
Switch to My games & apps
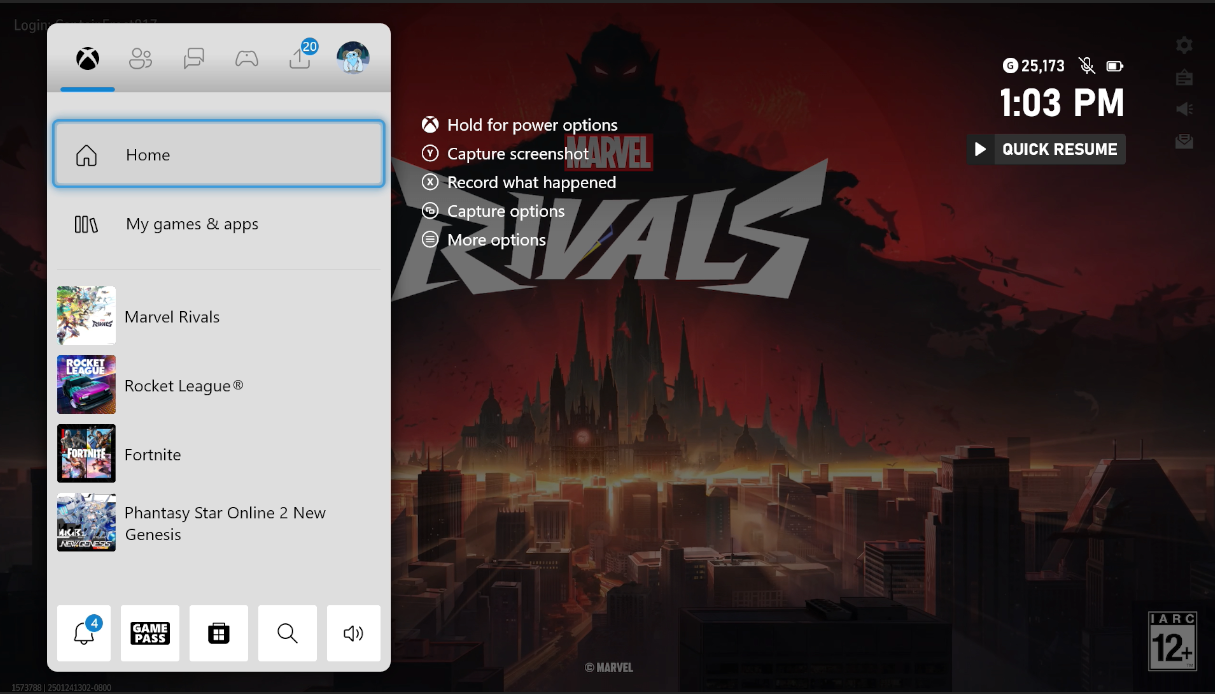click(218, 223)
